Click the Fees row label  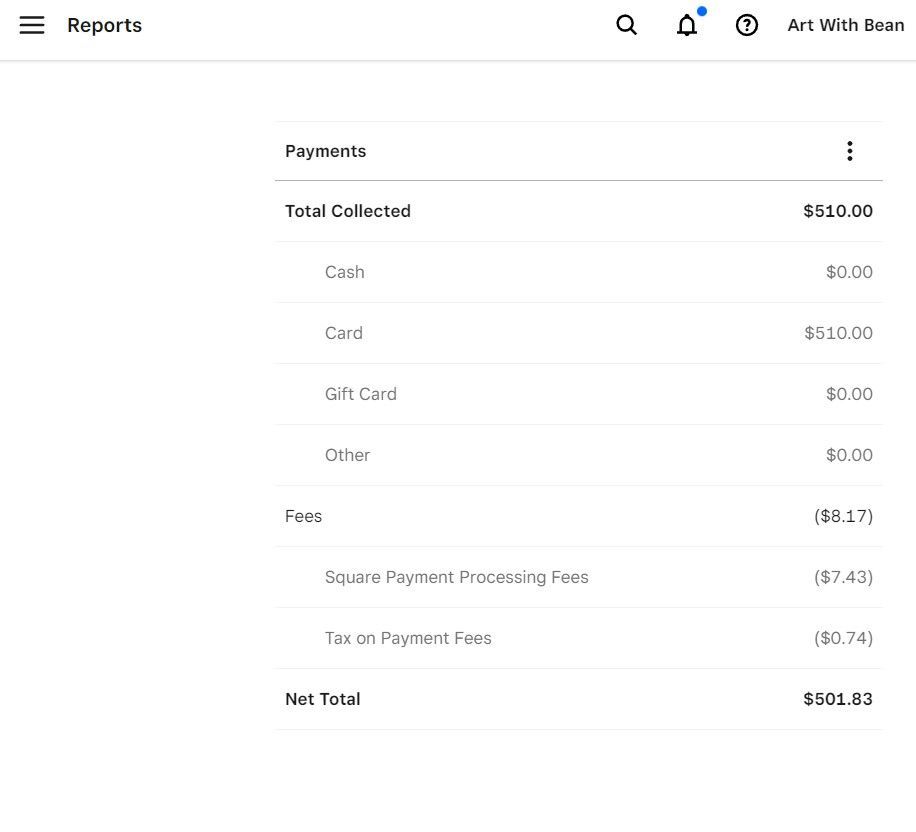304,516
